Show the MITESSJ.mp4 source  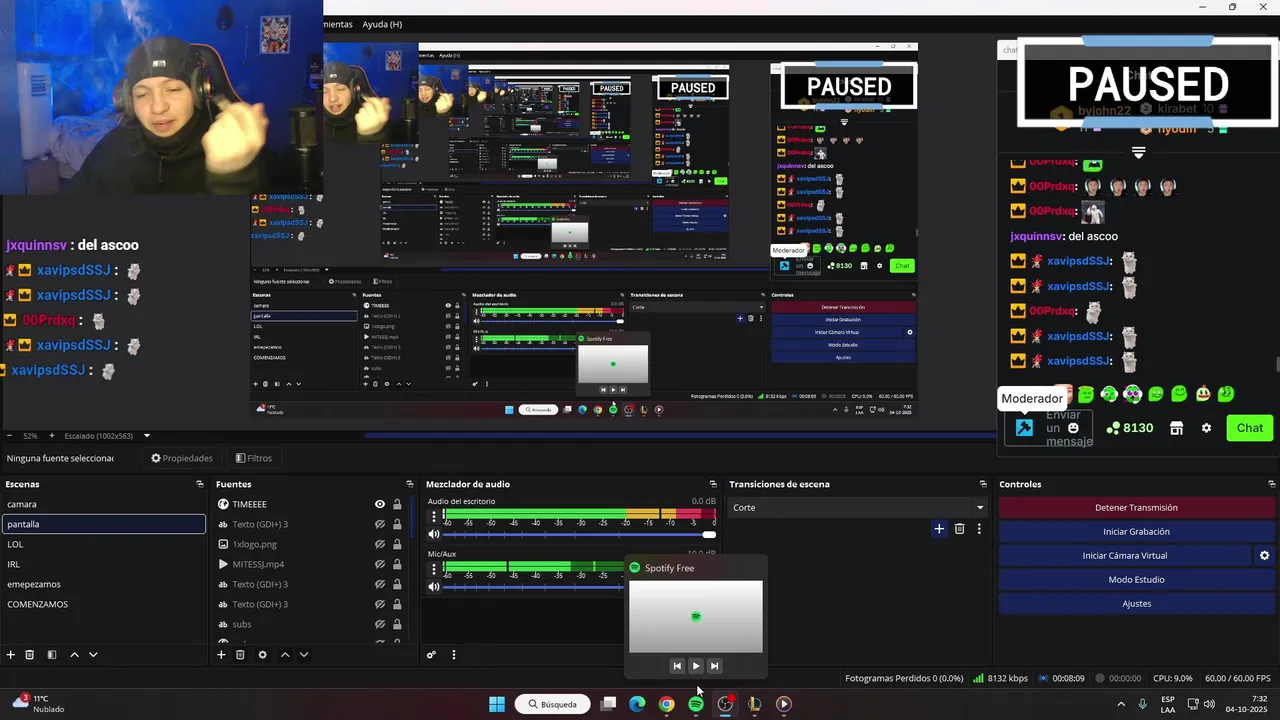(380, 564)
